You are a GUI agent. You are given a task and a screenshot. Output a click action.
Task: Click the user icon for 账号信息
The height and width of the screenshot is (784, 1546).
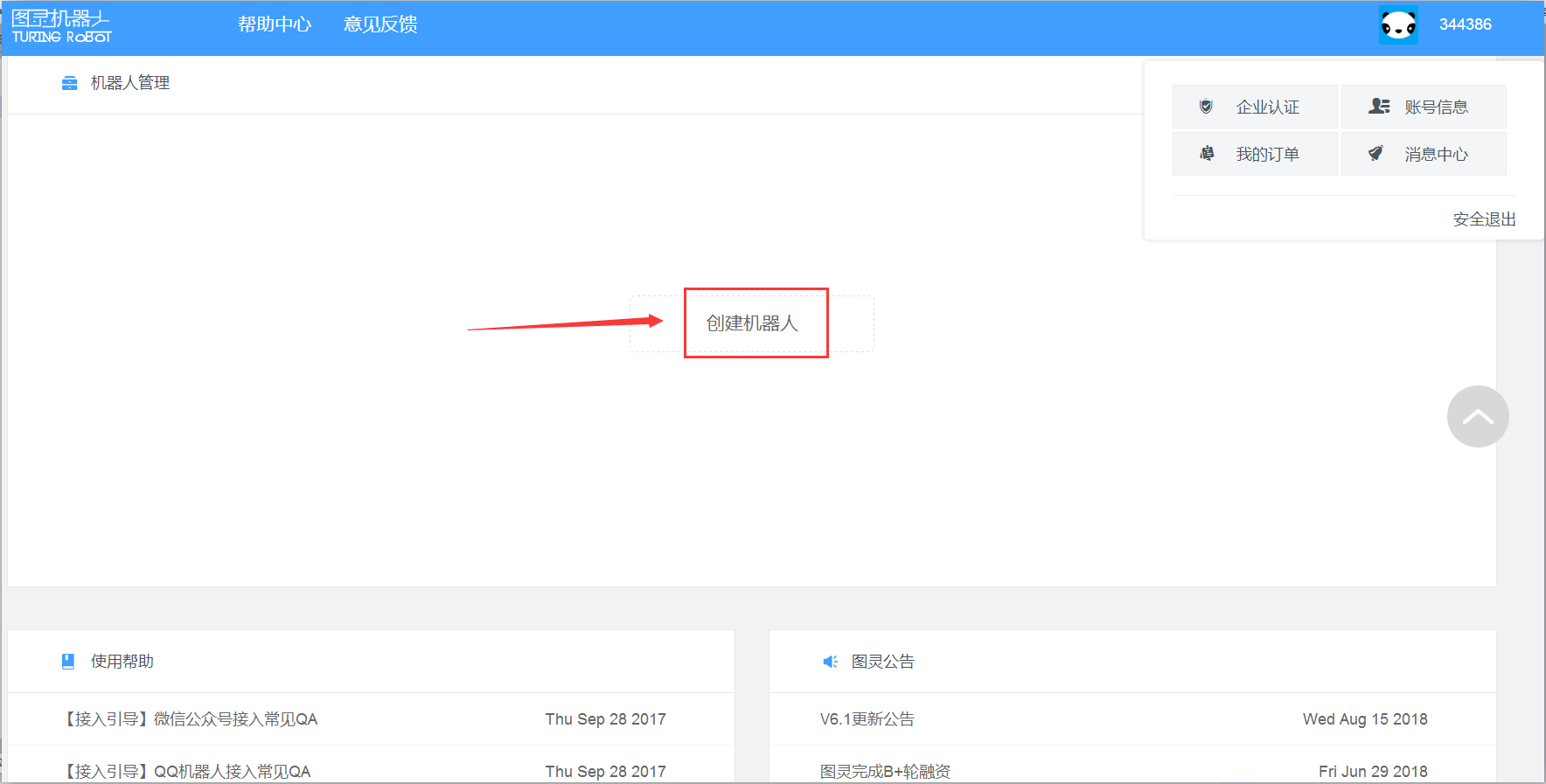point(1379,107)
